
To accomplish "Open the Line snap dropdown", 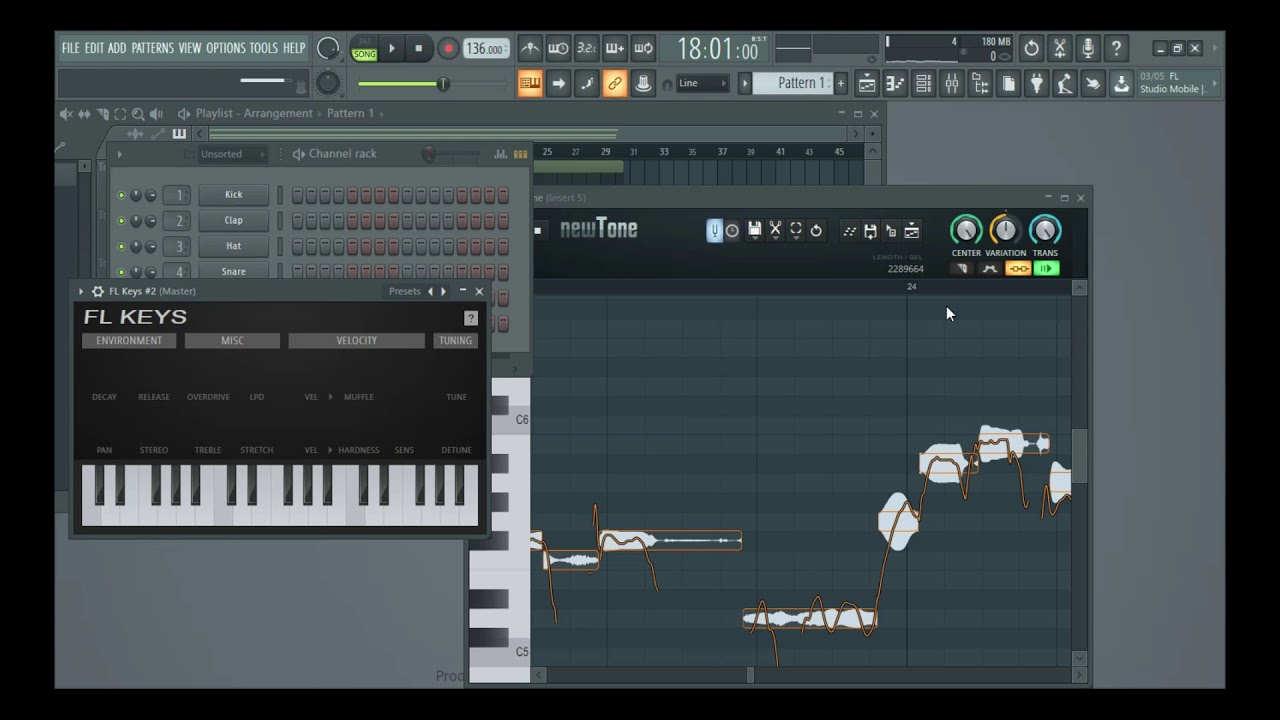I will pos(702,83).
